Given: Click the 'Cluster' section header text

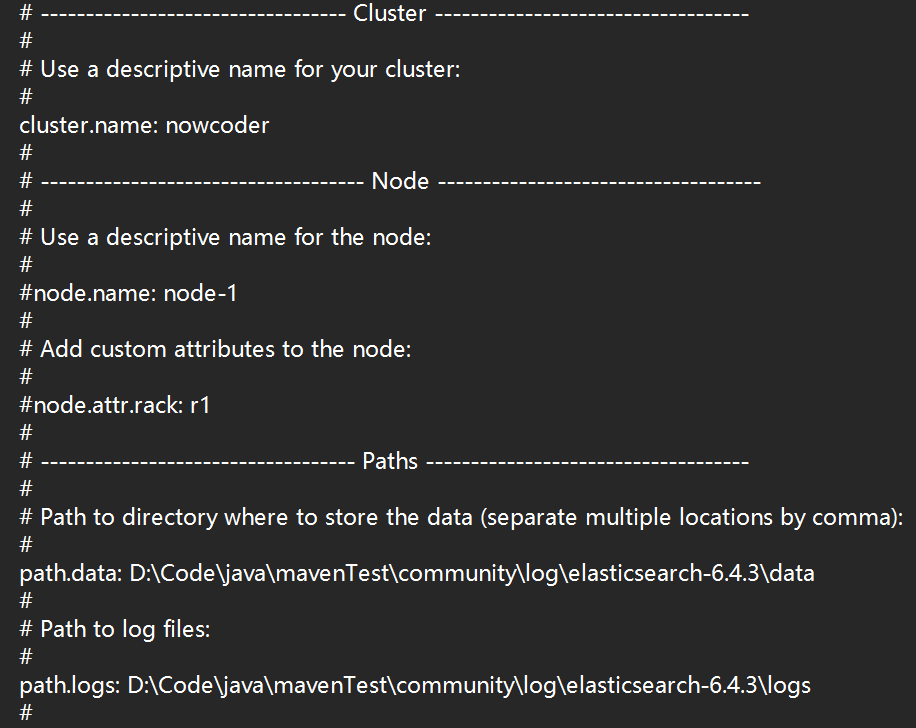Looking at the screenshot, I should [x=390, y=14].
